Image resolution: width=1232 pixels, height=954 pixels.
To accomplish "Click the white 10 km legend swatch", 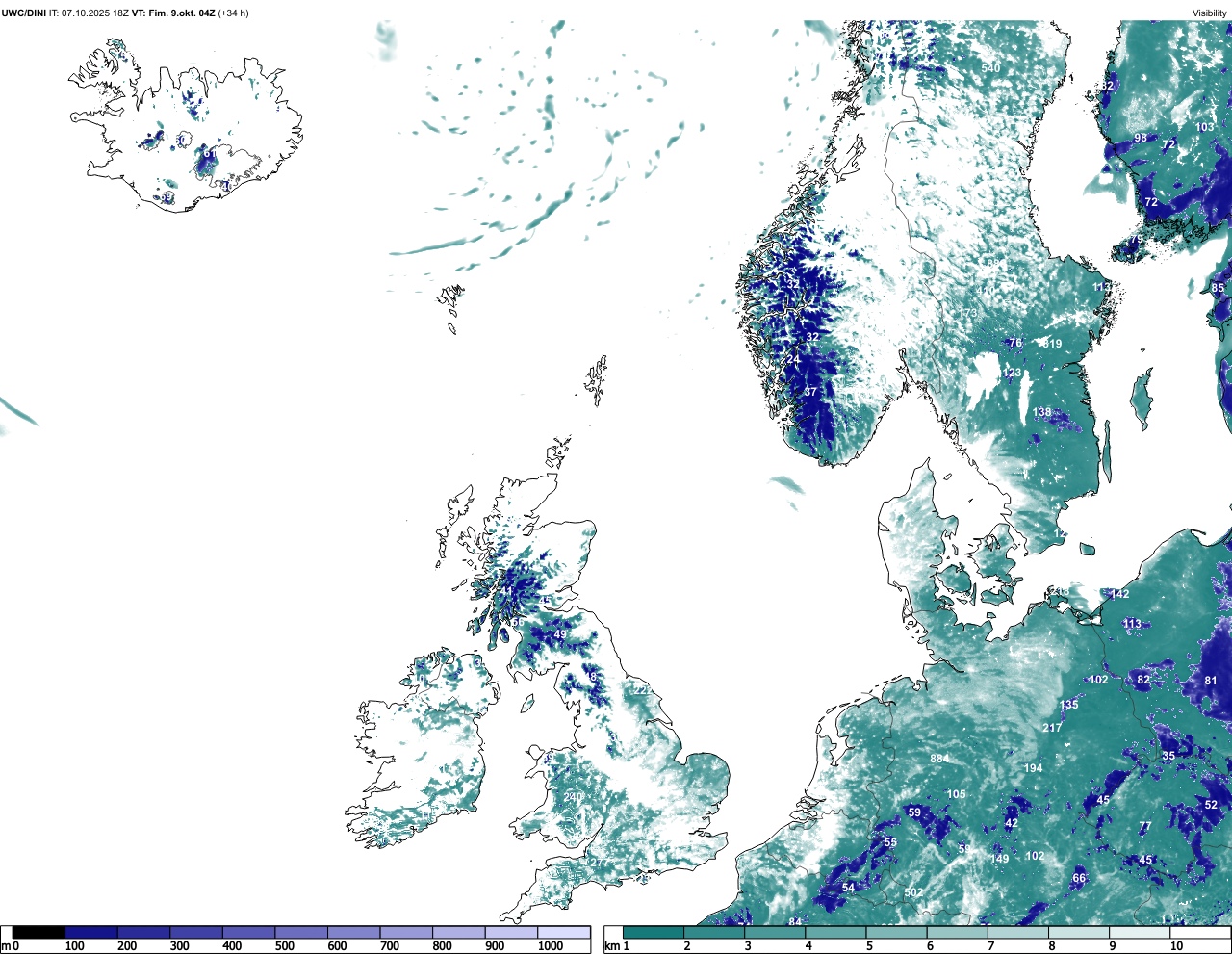I will click(1201, 932).
